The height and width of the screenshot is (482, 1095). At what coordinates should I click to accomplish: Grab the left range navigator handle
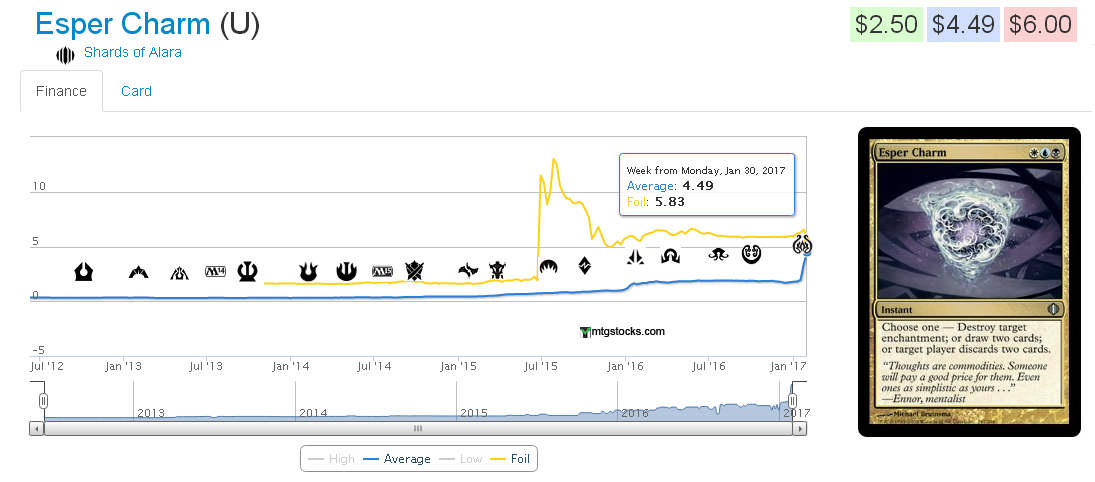click(x=43, y=401)
